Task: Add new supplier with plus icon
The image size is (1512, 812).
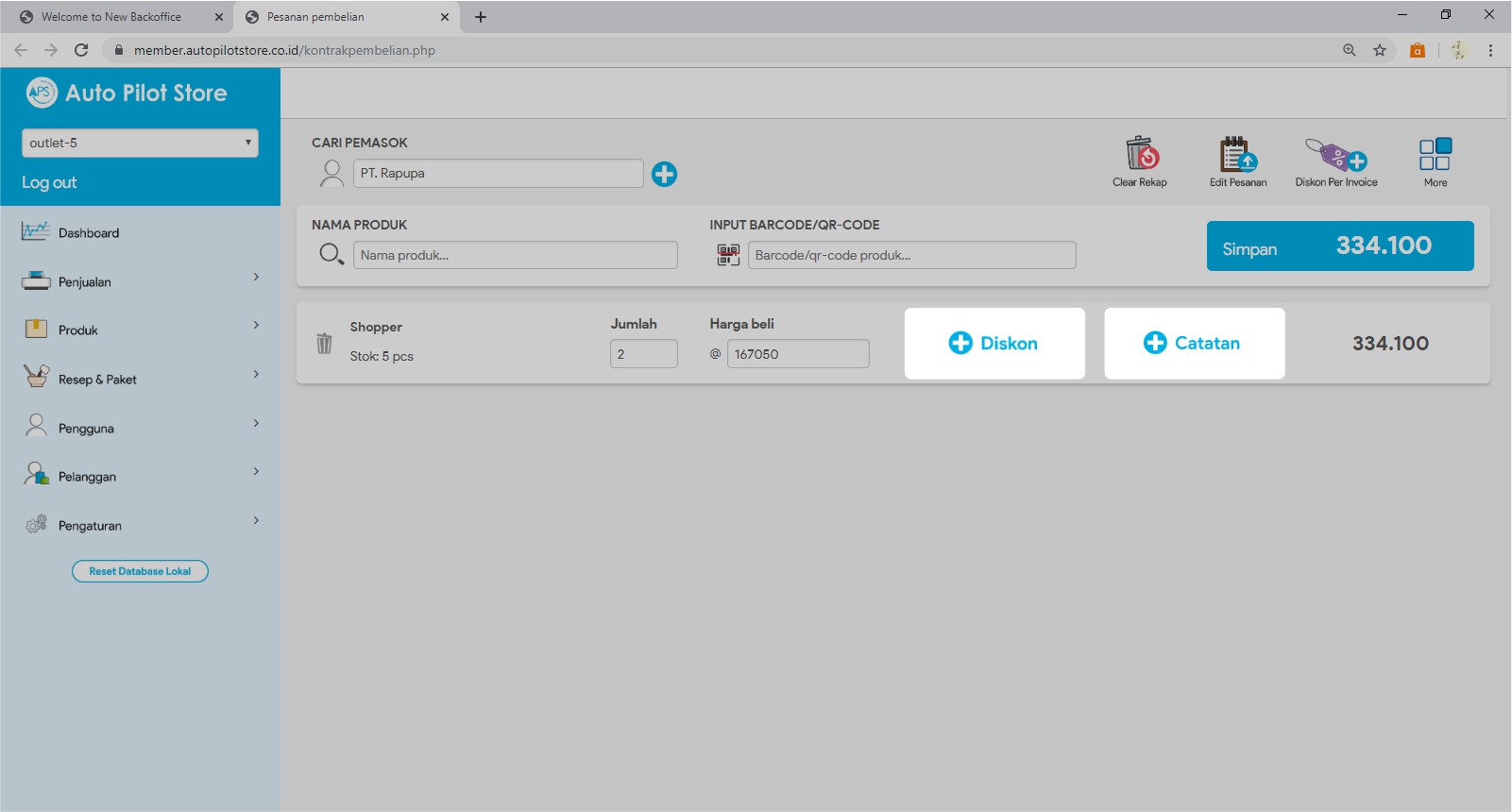Action: (x=664, y=174)
